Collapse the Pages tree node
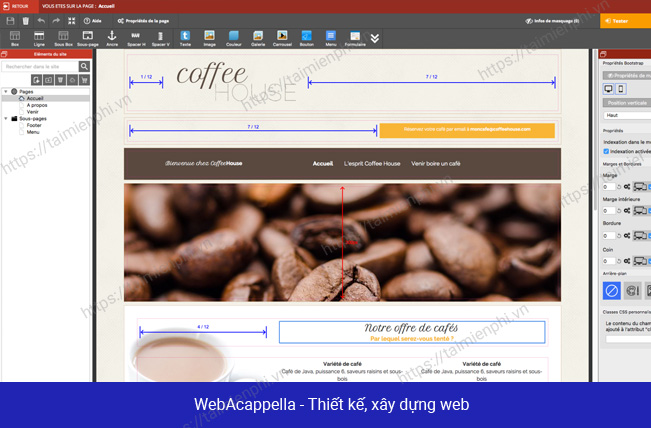Image resolution: width=651 pixels, height=428 pixels. click(x=6, y=91)
